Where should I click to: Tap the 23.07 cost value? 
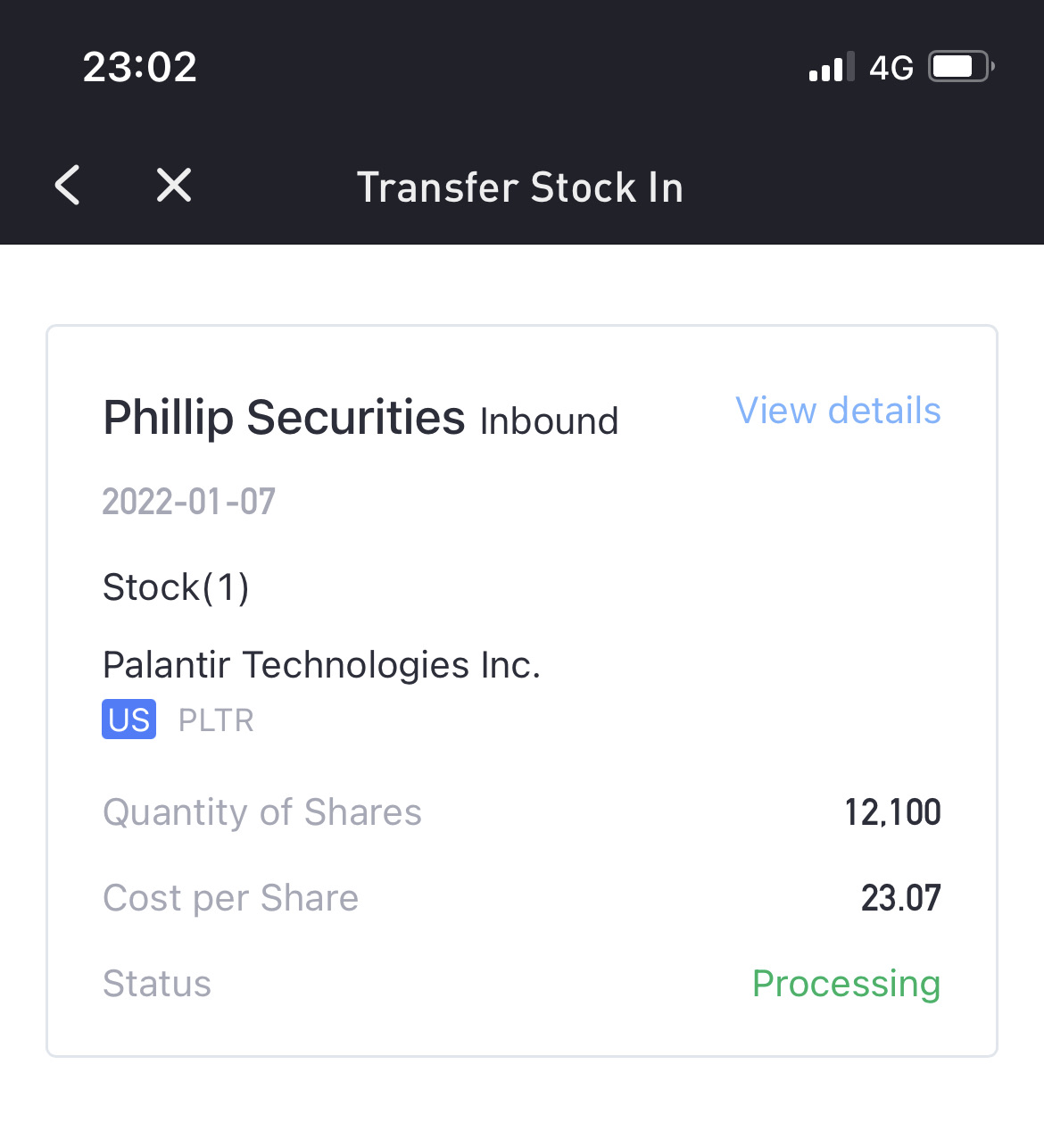point(900,898)
